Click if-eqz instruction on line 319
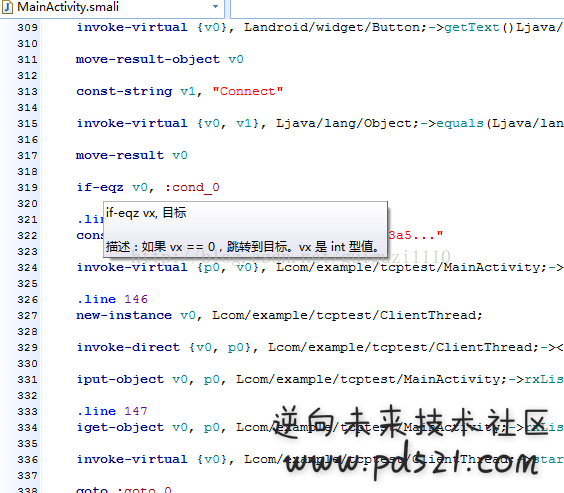564x493 pixels. 100,187
